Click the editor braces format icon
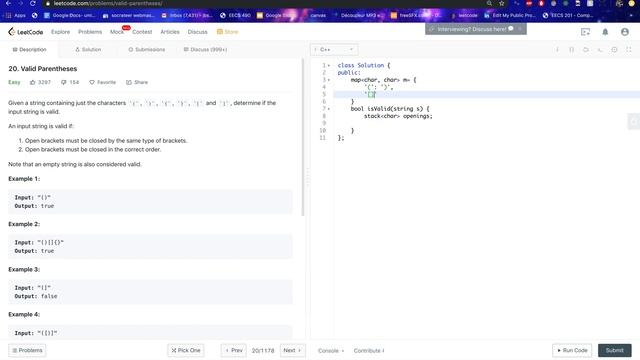This screenshot has height=360, width=640. coord(571,49)
